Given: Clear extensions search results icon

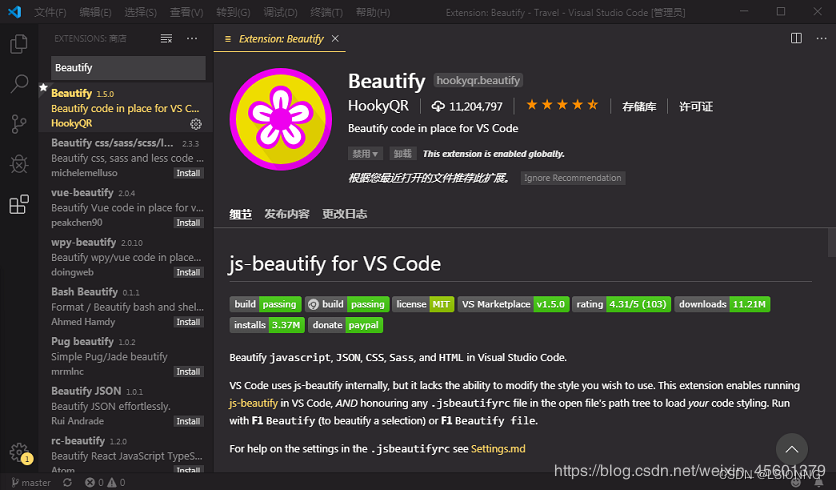Looking at the screenshot, I should point(166,38).
